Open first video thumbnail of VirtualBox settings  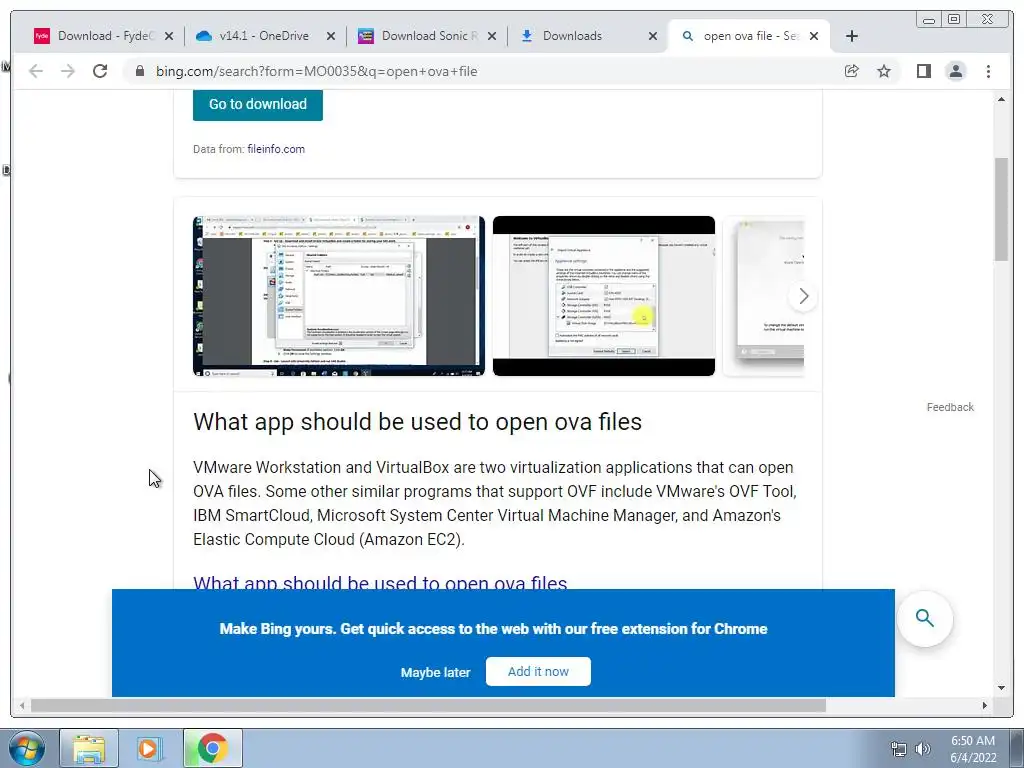pyautogui.click(x=339, y=296)
